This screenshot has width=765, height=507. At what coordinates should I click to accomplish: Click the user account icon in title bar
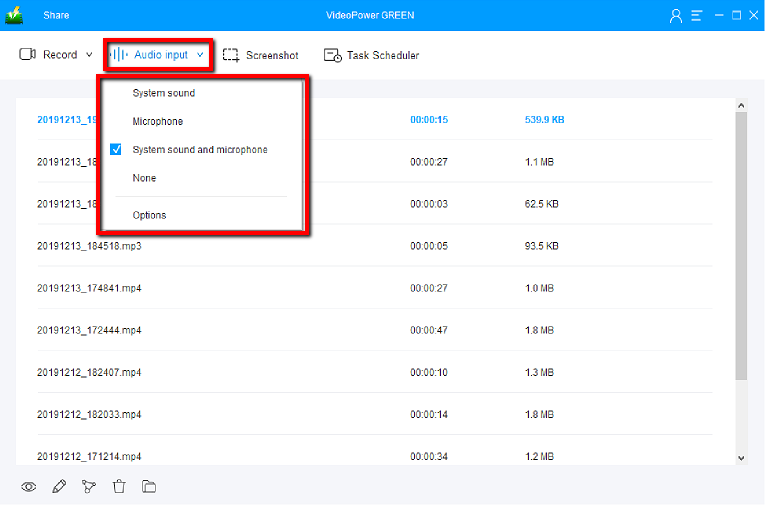(x=677, y=15)
